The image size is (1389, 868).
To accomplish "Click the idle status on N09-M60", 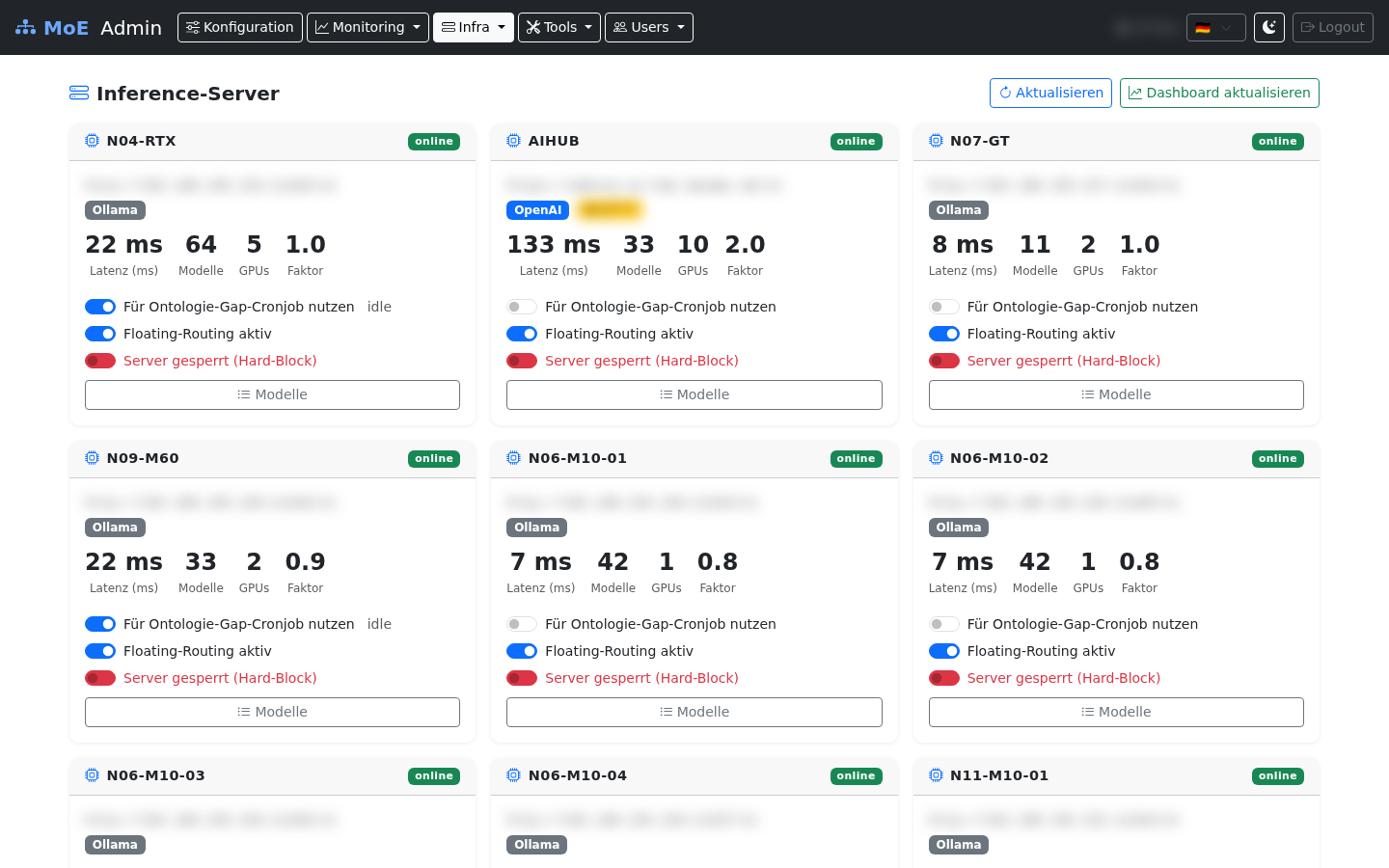I will coord(379,624).
